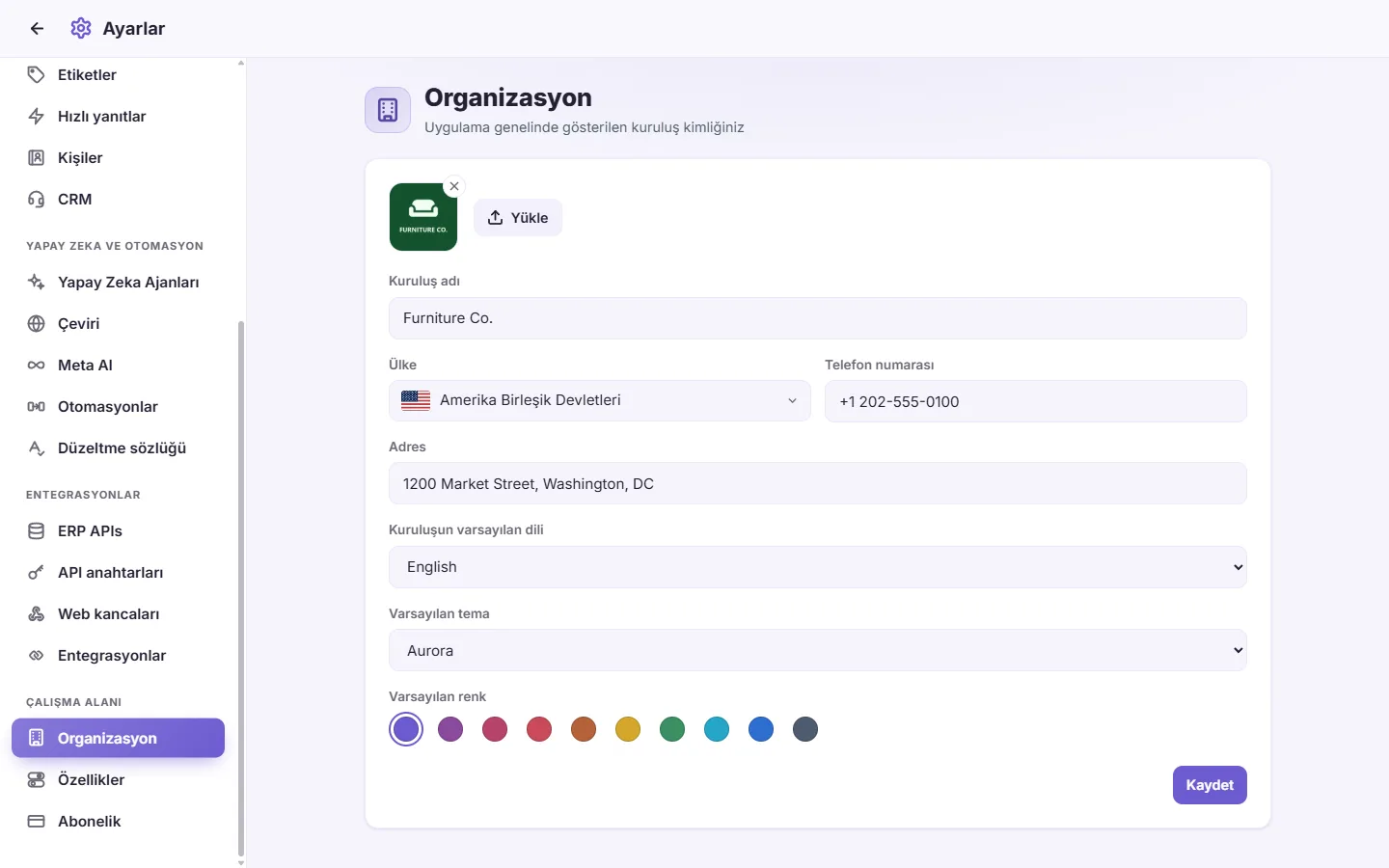The image size is (1389, 868).
Task: Click the Özellikler toggles icon
Action: (x=37, y=780)
